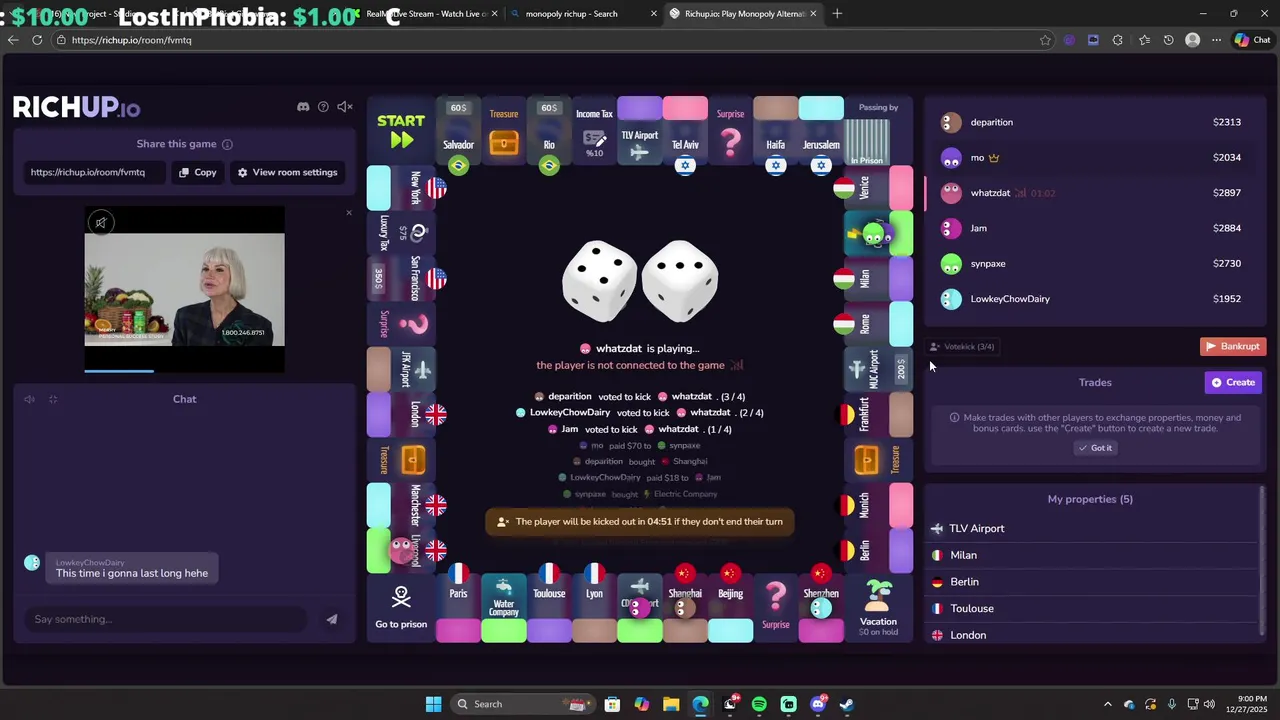Click the left die
Screen dimensions: 1280x720
point(600,281)
